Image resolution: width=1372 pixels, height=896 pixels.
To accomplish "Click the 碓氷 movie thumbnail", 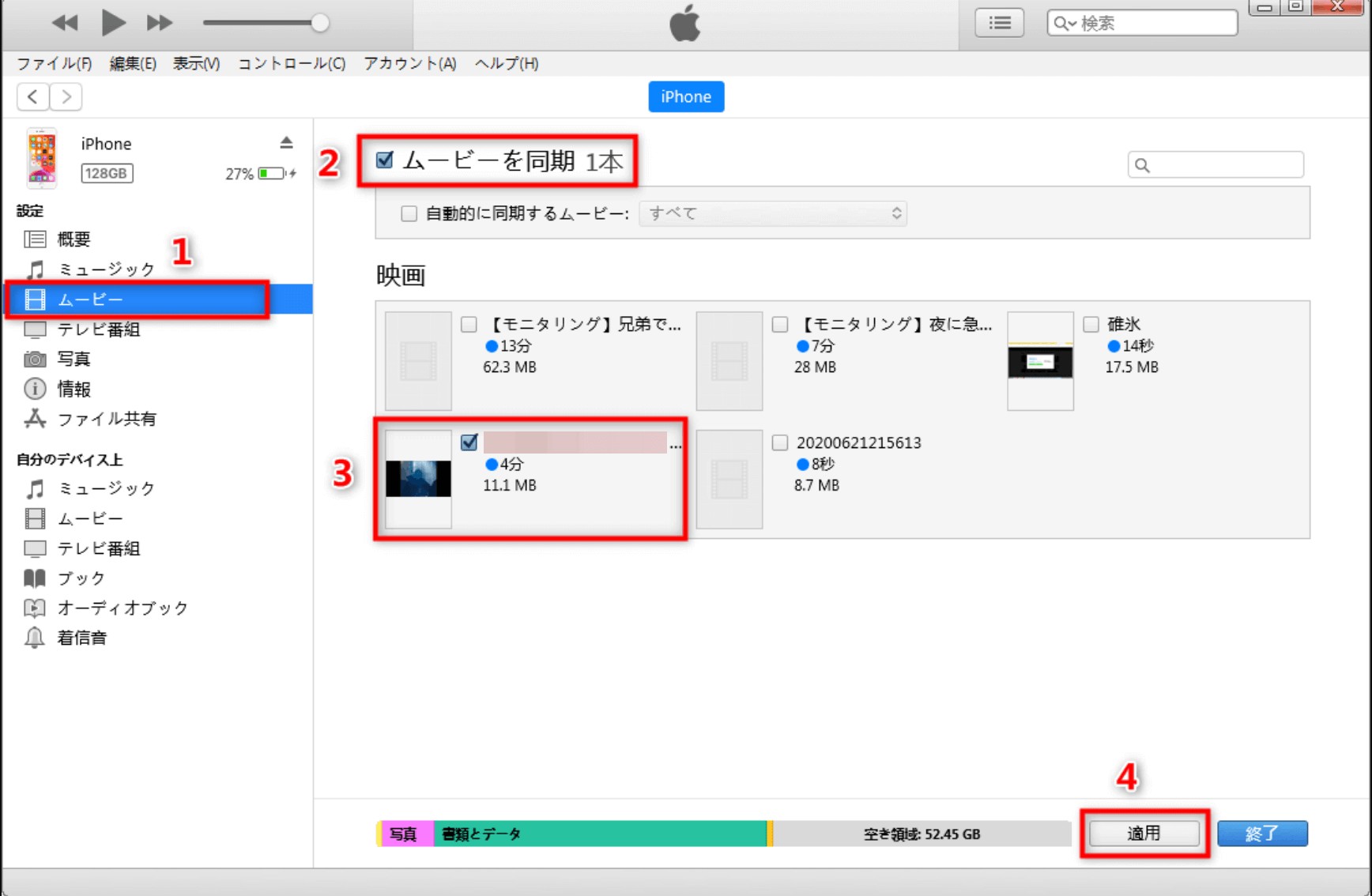I will tap(1040, 361).
